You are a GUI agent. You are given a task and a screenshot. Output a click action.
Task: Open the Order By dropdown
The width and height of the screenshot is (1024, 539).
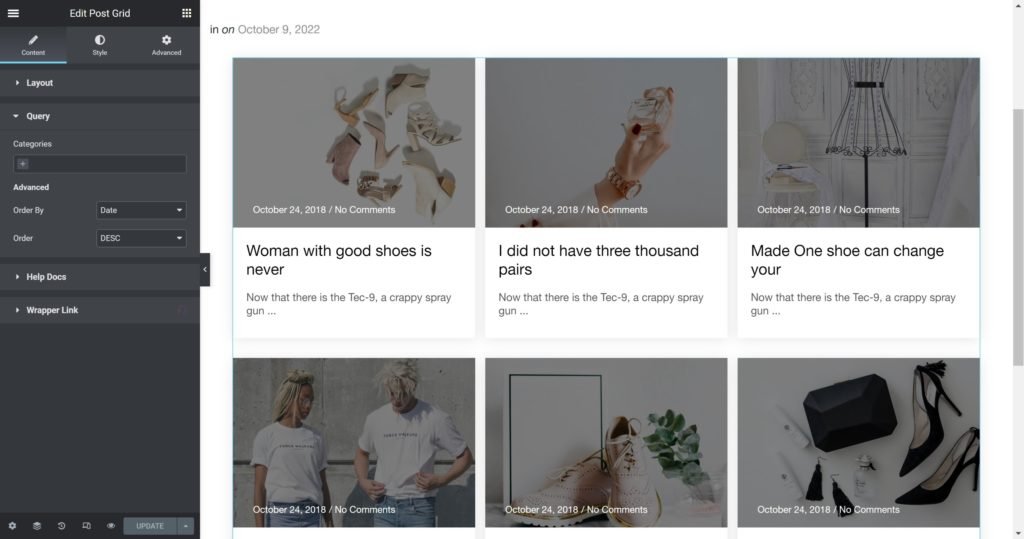point(141,210)
